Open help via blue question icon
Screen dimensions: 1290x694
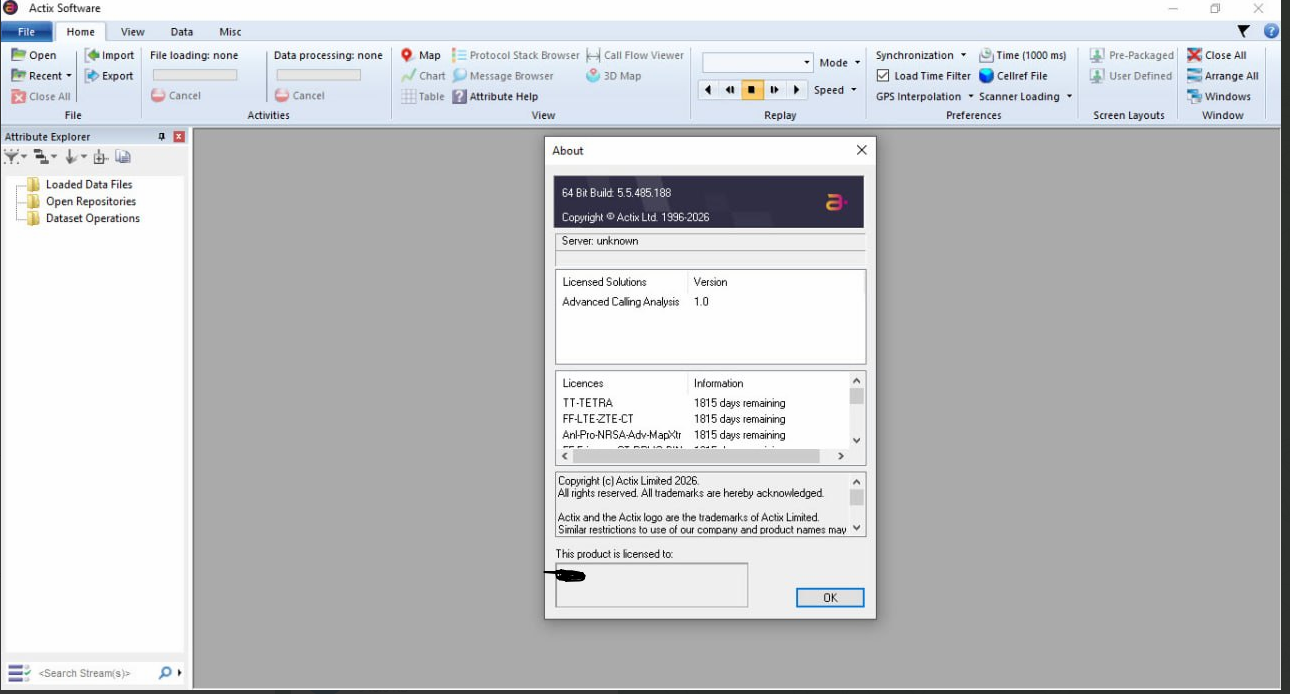point(1271,31)
